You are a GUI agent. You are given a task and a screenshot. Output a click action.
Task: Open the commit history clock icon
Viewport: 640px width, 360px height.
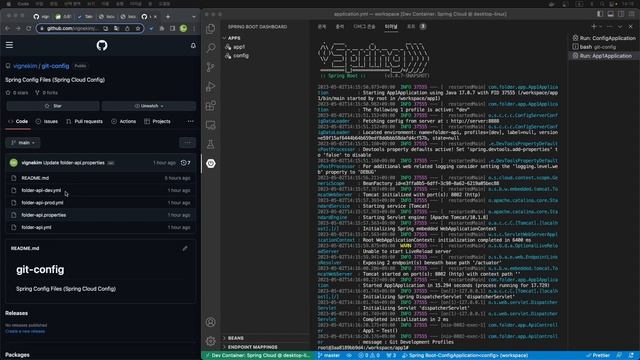pos(185,162)
